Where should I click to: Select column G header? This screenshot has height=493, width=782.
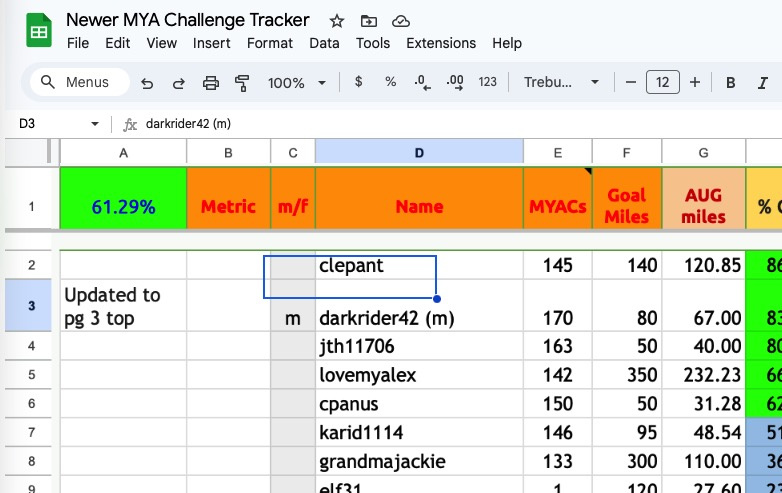[x=703, y=153]
